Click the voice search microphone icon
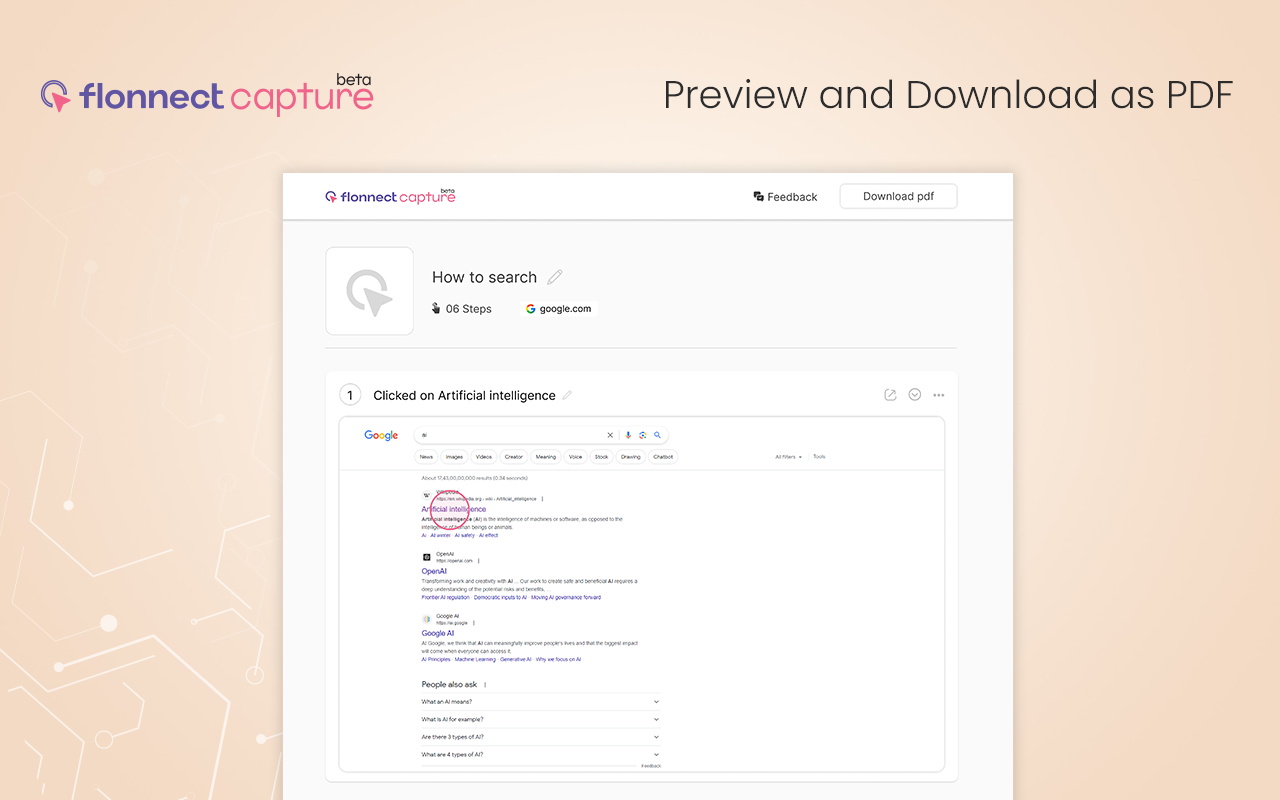Image resolution: width=1280 pixels, height=800 pixels. coord(628,435)
